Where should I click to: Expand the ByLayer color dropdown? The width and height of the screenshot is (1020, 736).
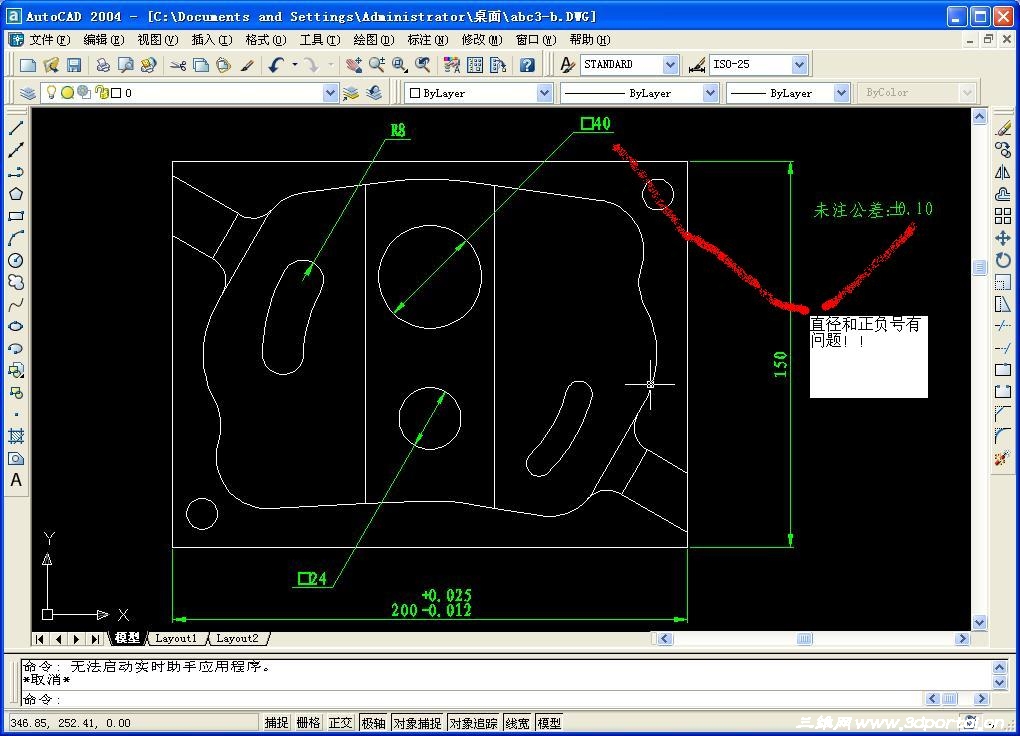tap(544, 93)
